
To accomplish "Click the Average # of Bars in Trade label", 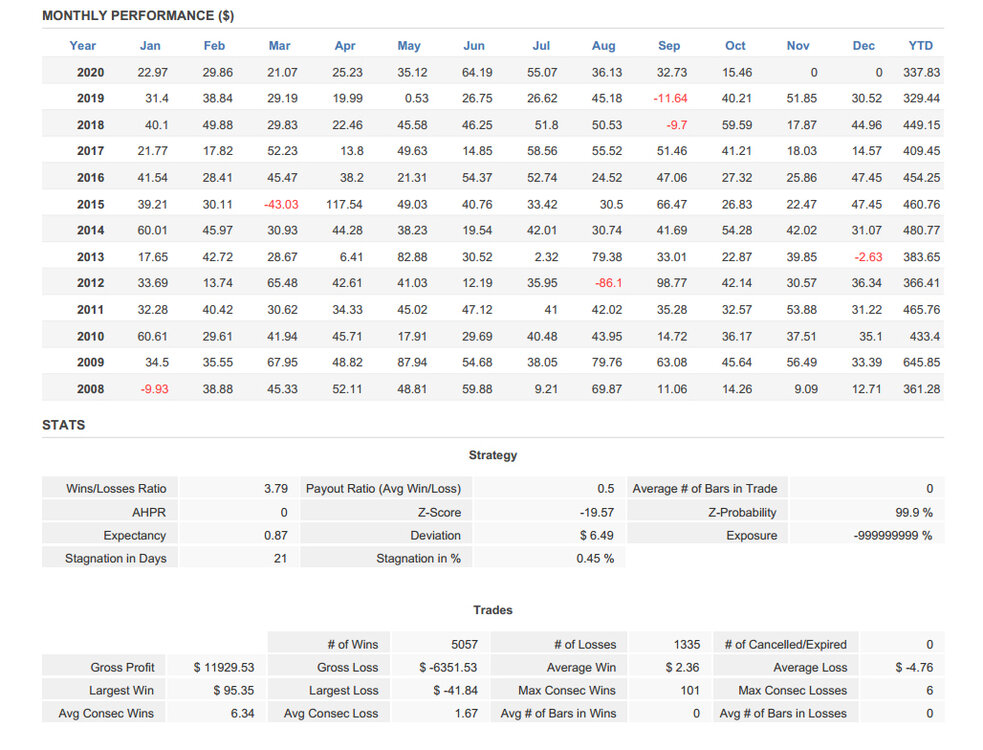I will coord(705,489).
